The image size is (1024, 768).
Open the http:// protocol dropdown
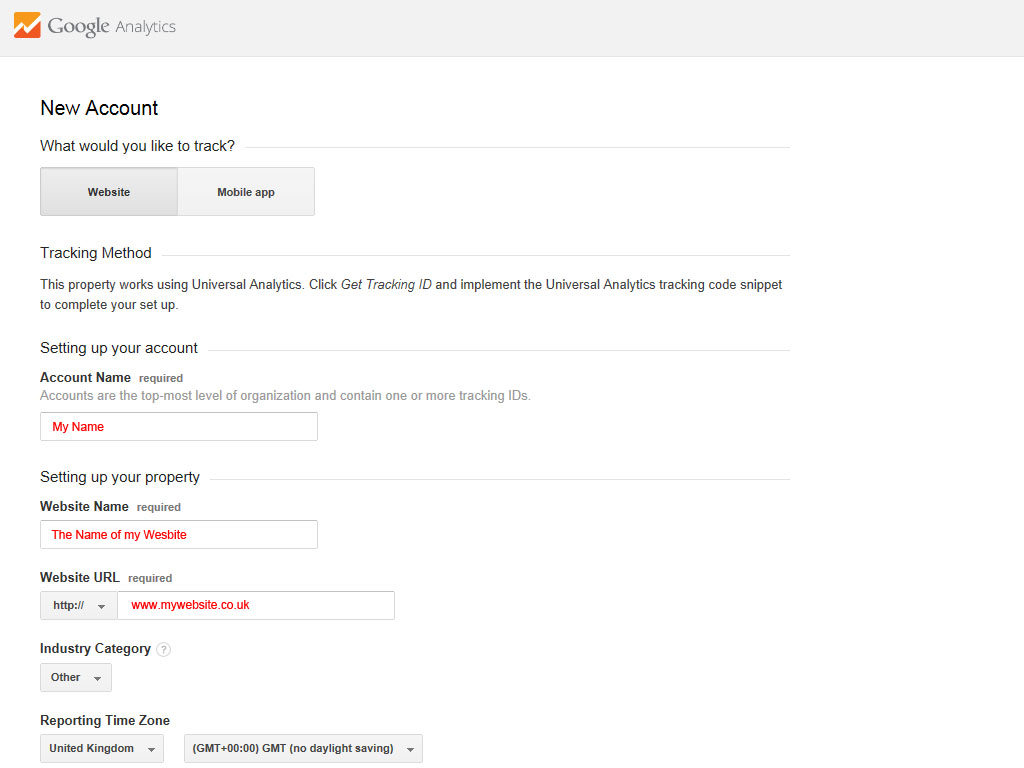click(79, 605)
